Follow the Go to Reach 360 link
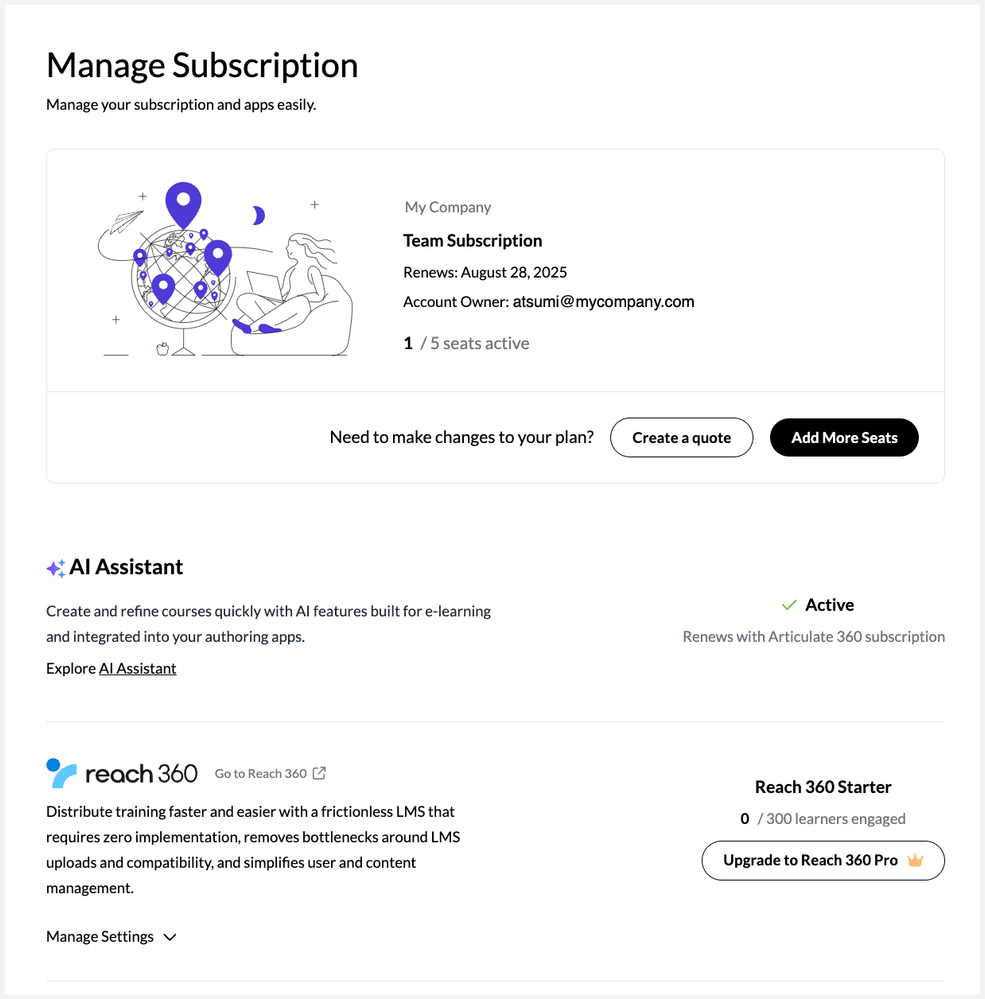The width and height of the screenshot is (985, 999). coord(261,773)
